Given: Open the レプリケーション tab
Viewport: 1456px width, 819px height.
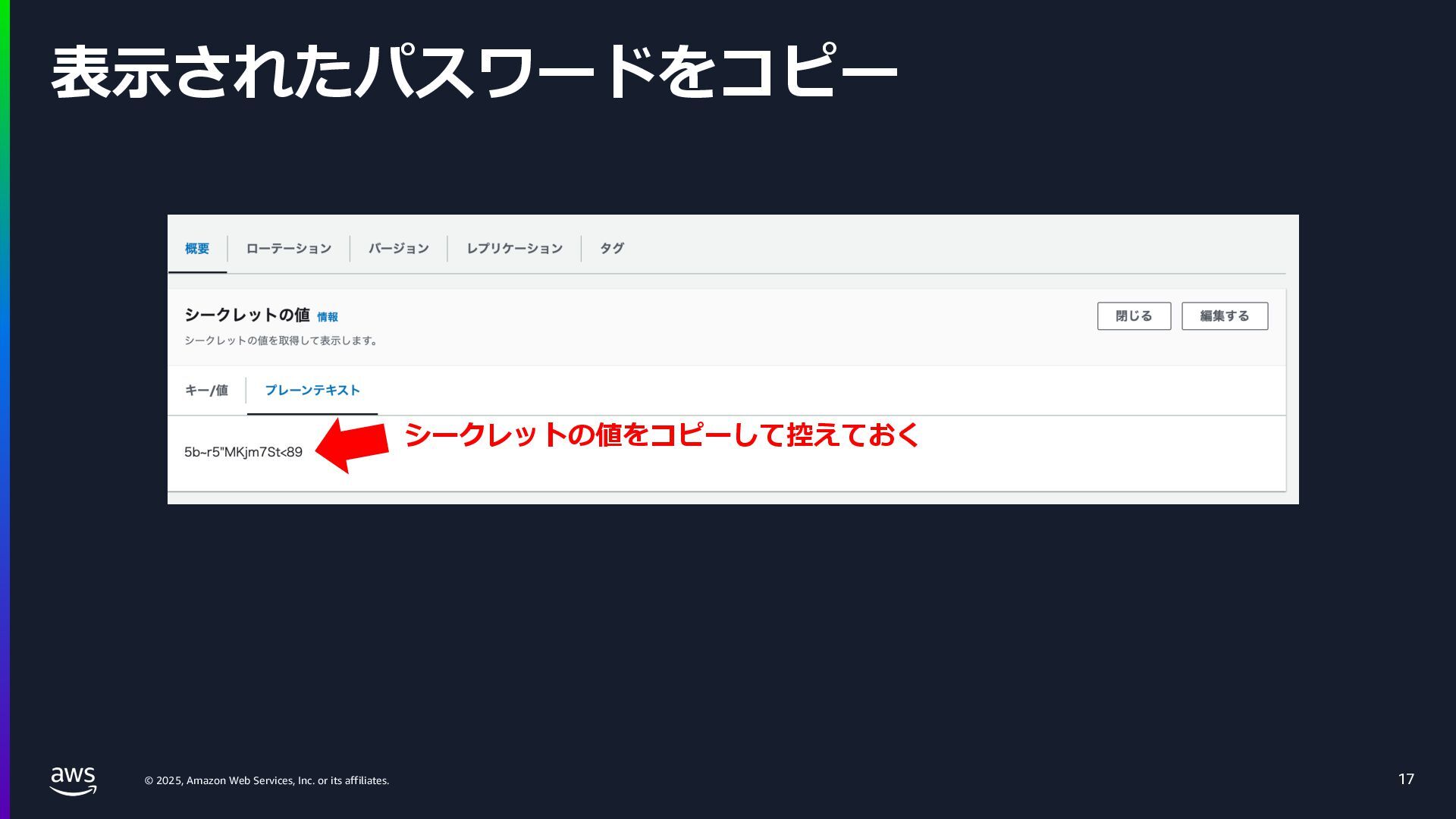Looking at the screenshot, I should [514, 249].
